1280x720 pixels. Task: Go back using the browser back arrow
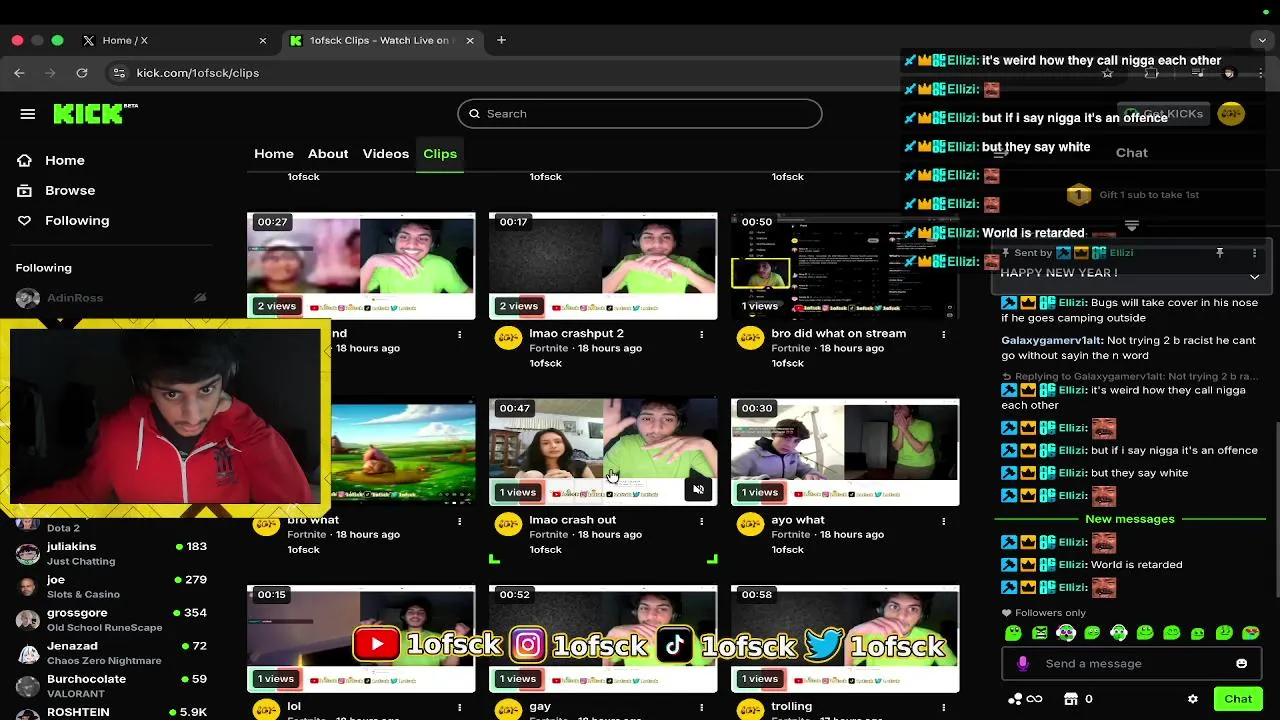pyautogui.click(x=19, y=73)
